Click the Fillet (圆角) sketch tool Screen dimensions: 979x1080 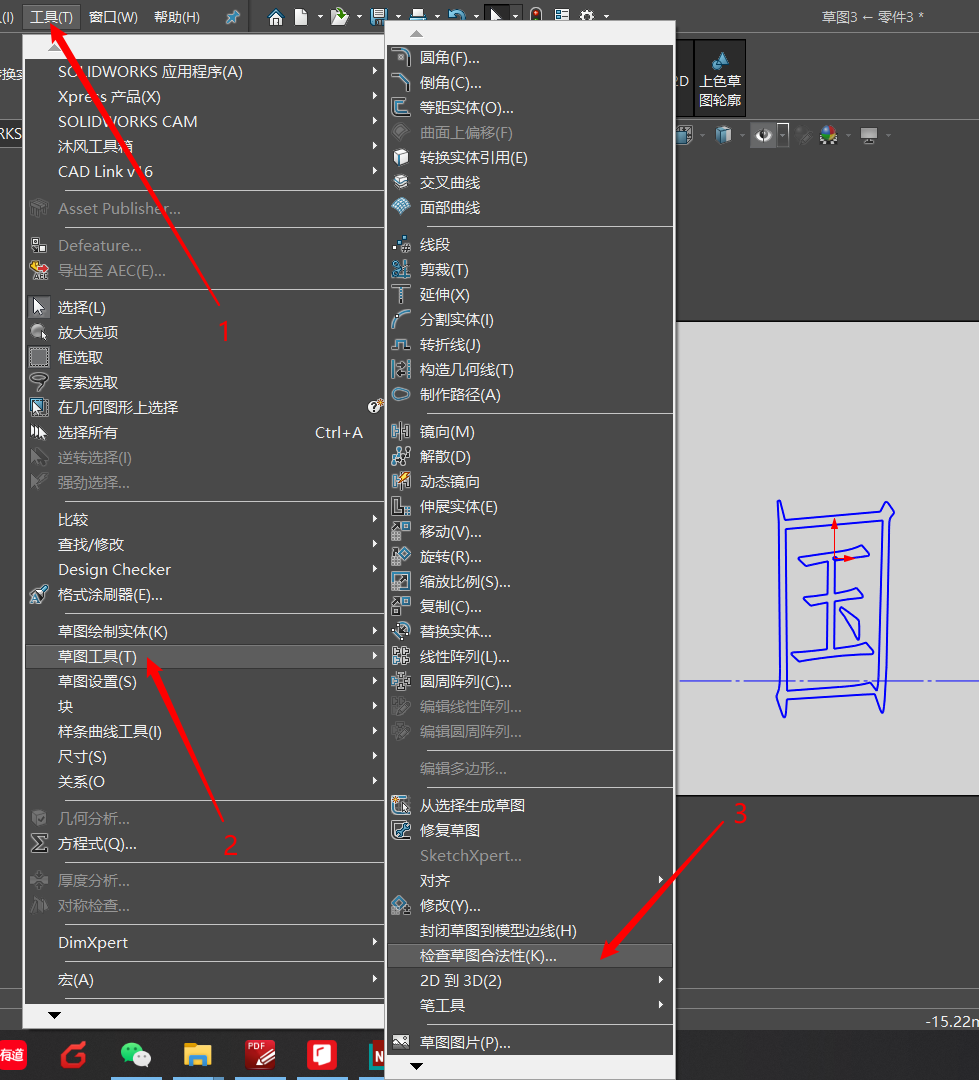(530, 58)
